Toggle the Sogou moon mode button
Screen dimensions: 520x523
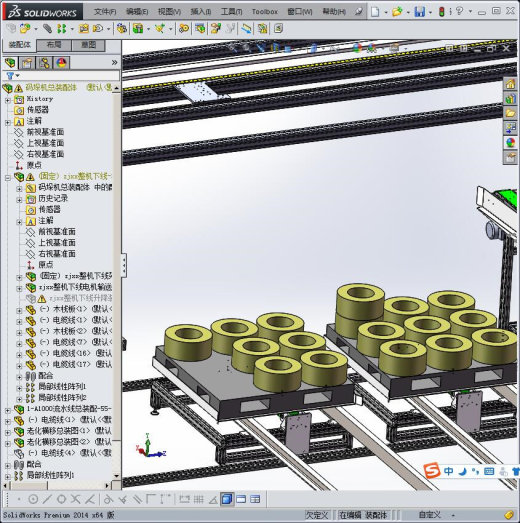[462, 471]
